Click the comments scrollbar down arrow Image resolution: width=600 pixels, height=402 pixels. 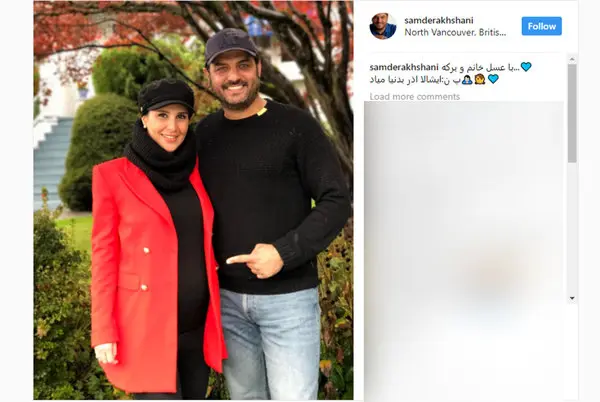(572, 298)
